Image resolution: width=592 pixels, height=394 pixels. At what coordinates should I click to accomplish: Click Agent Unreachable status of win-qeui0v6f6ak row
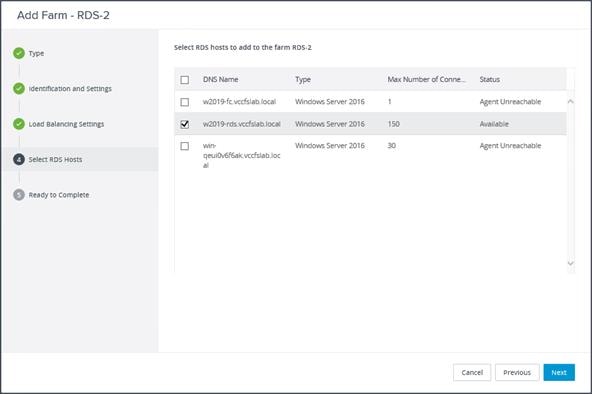coord(510,146)
